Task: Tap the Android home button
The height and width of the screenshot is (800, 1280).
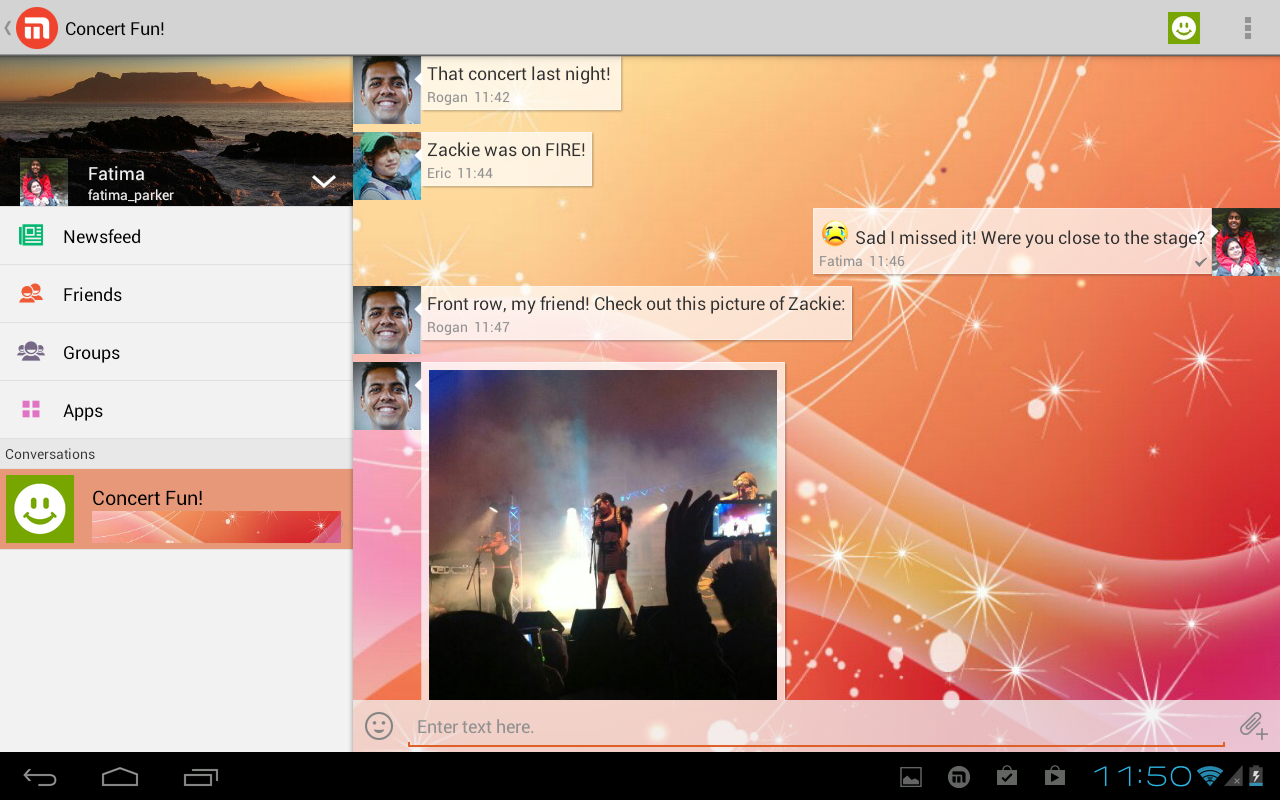Action: pyautogui.click(x=120, y=777)
